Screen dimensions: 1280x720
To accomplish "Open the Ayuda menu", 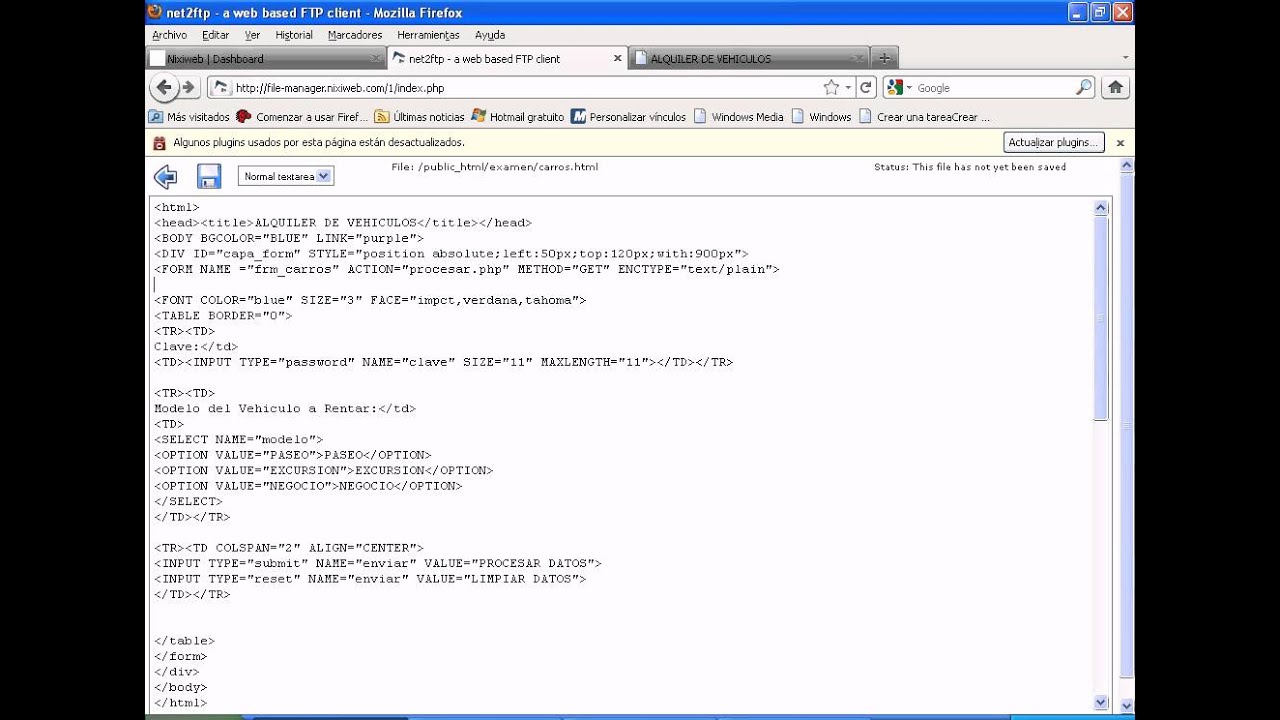I will tap(490, 35).
